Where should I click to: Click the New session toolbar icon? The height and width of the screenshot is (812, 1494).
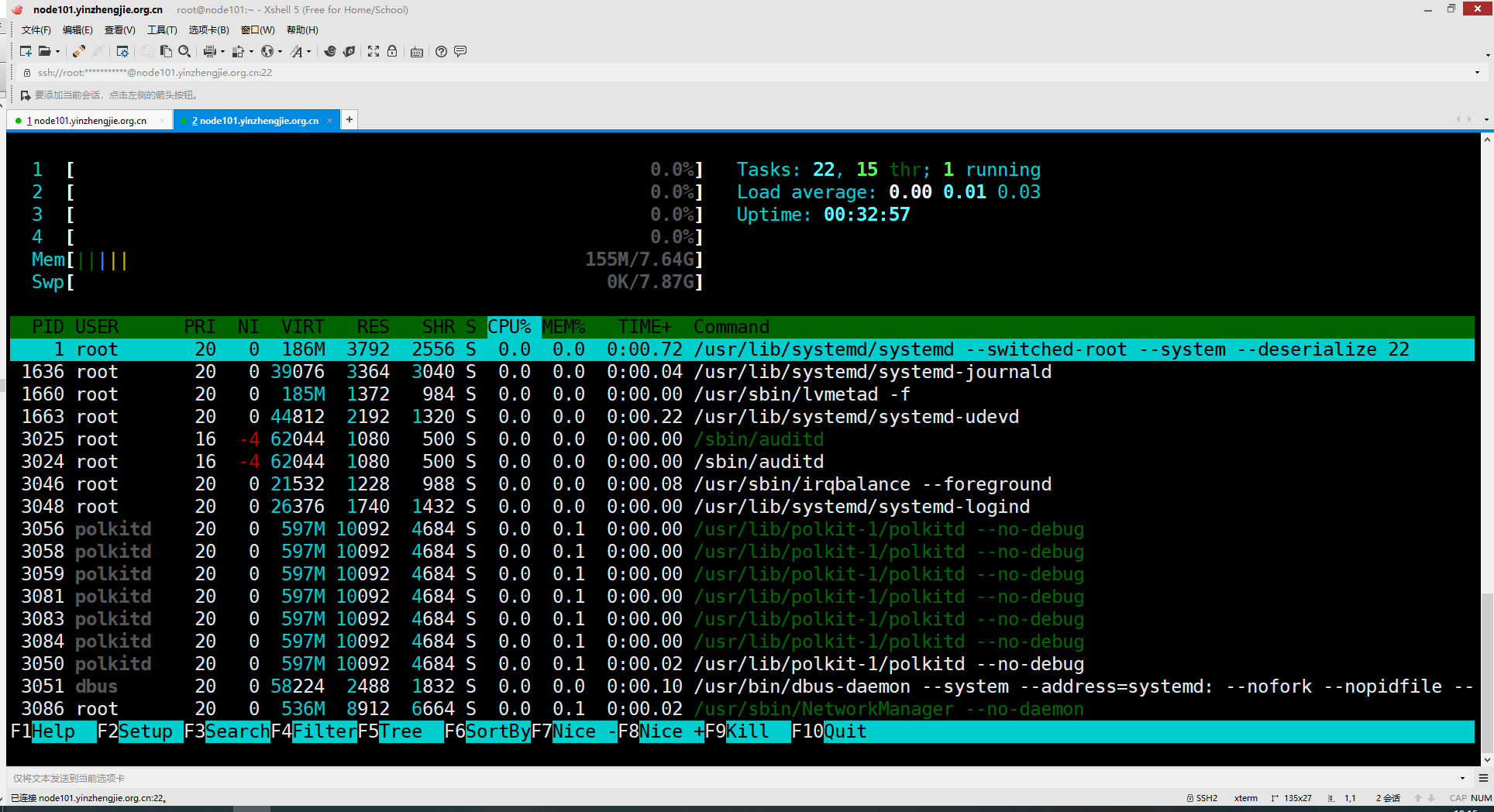pos(26,51)
